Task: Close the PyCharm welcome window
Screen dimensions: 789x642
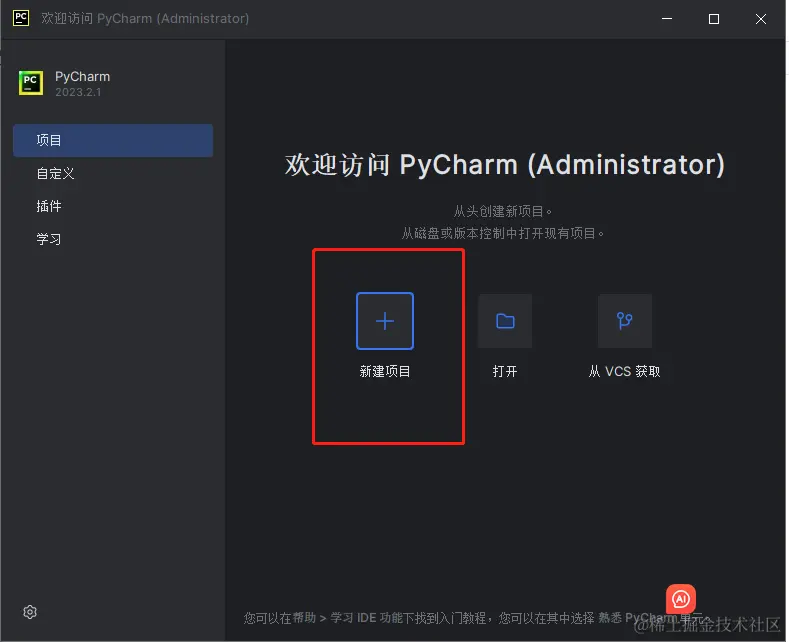Action: coord(761,19)
